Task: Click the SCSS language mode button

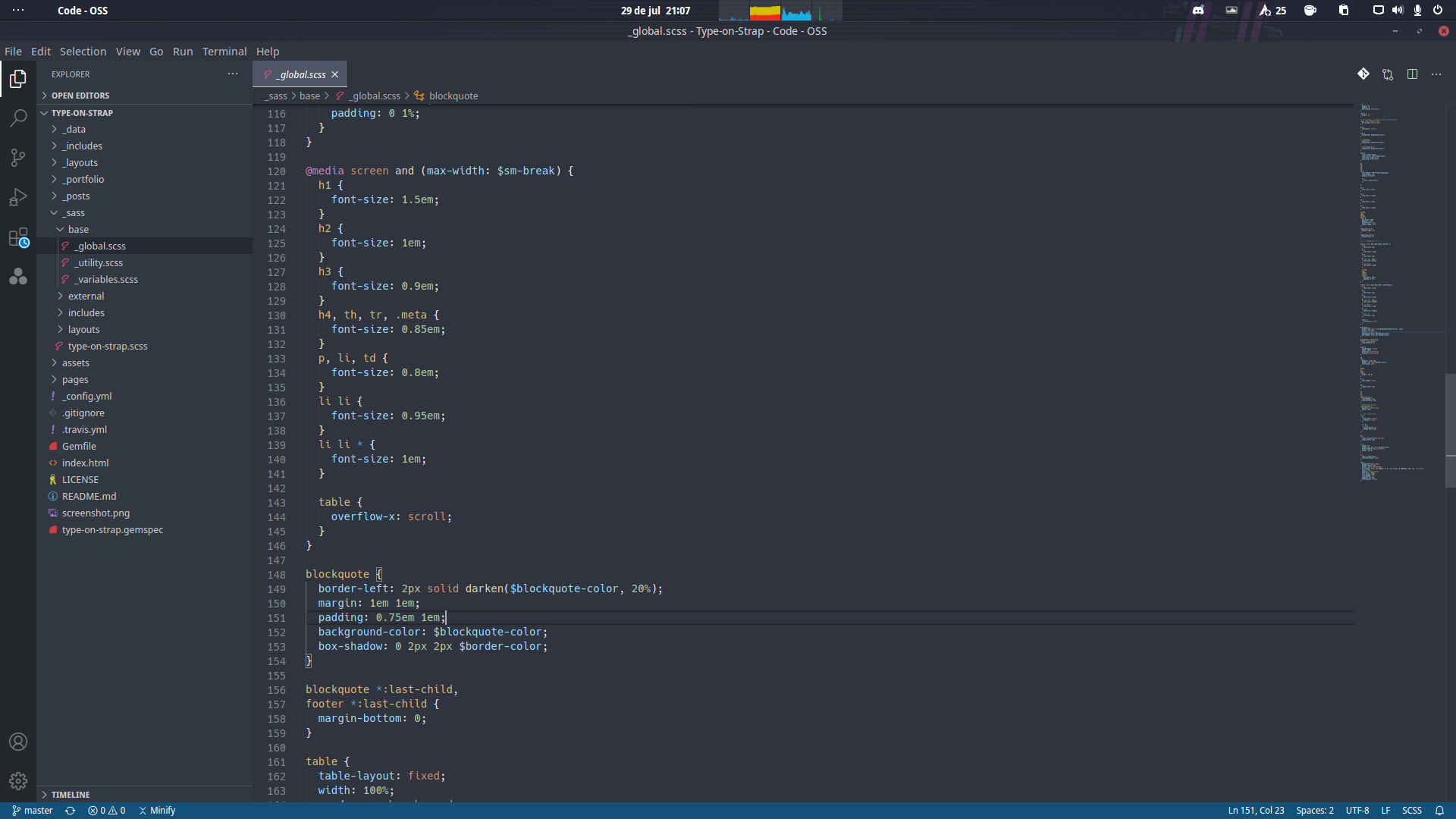Action: click(1411, 810)
